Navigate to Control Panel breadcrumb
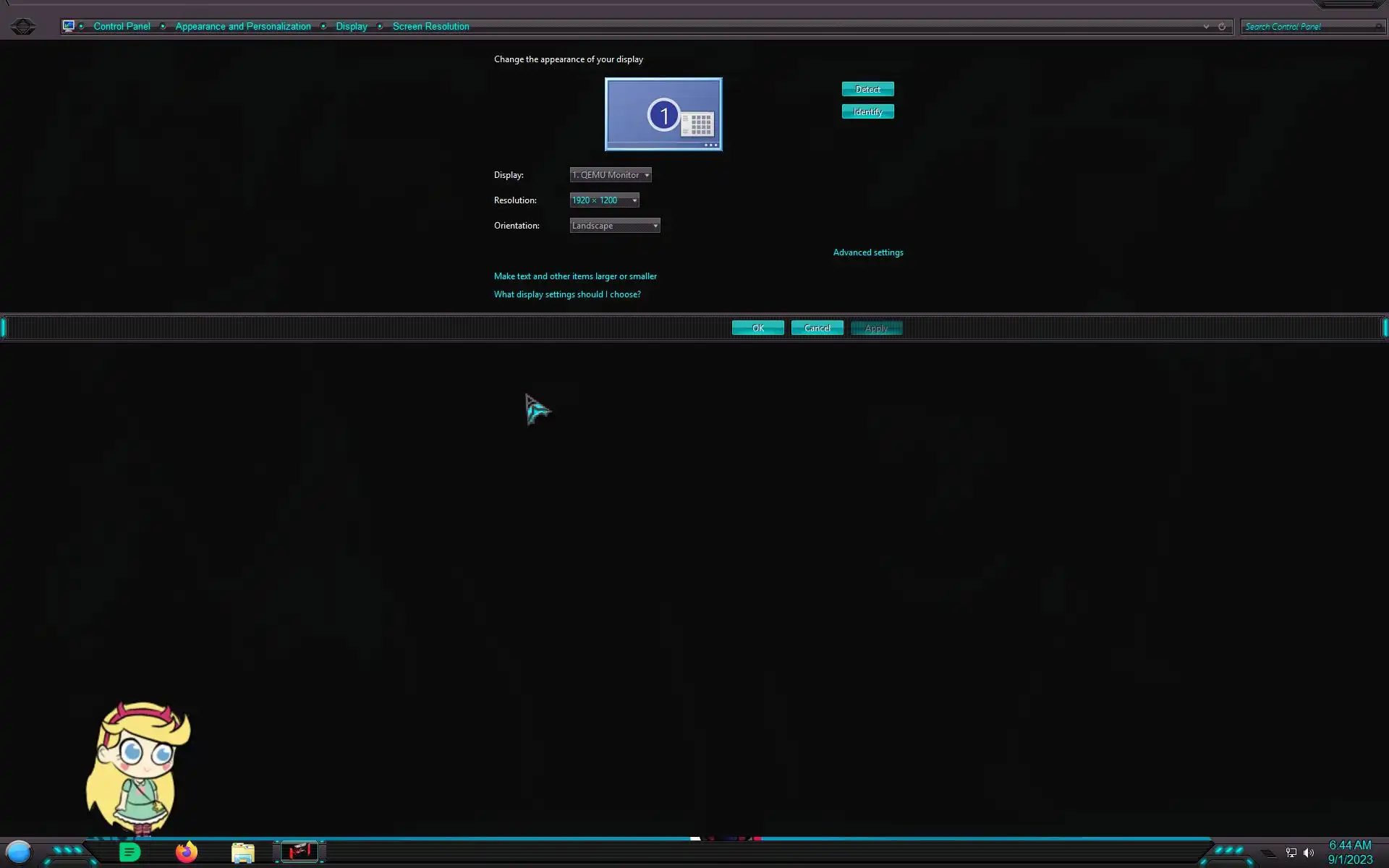 (x=122, y=27)
